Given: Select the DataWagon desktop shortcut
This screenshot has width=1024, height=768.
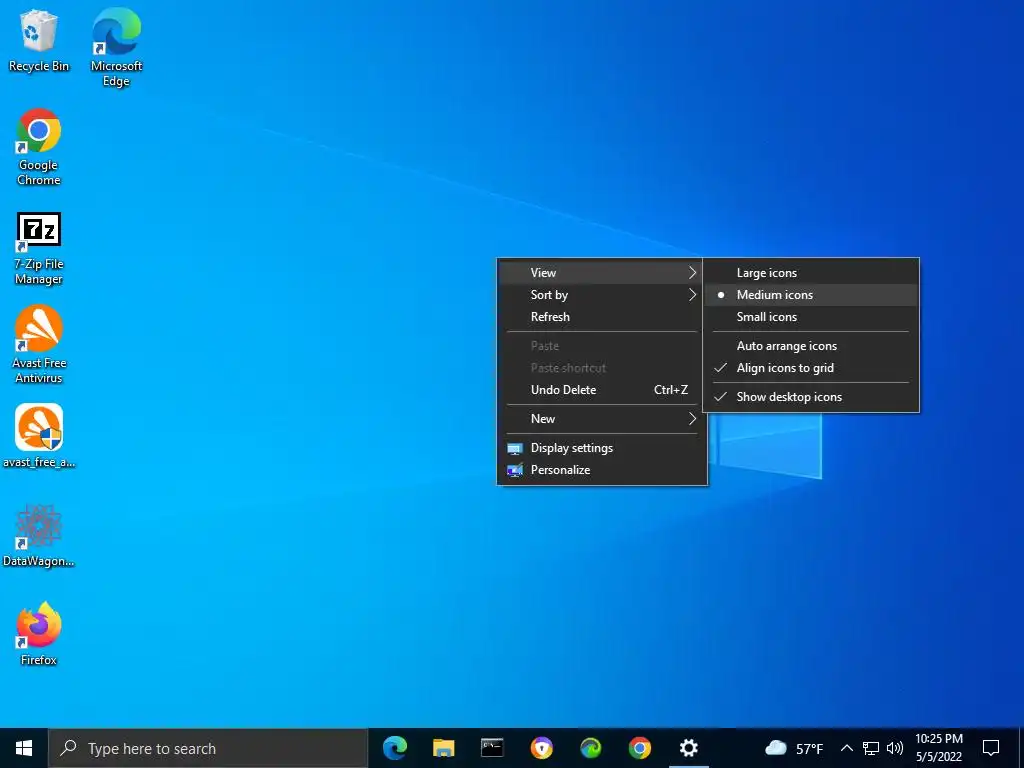Looking at the screenshot, I should click(39, 535).
